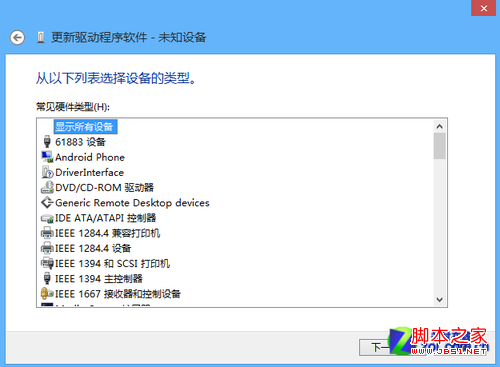The height and width of the screenshot is (367, 500).
Task: Select the IEEE 1284.4 设备 row
Action: tap(93, 248)
